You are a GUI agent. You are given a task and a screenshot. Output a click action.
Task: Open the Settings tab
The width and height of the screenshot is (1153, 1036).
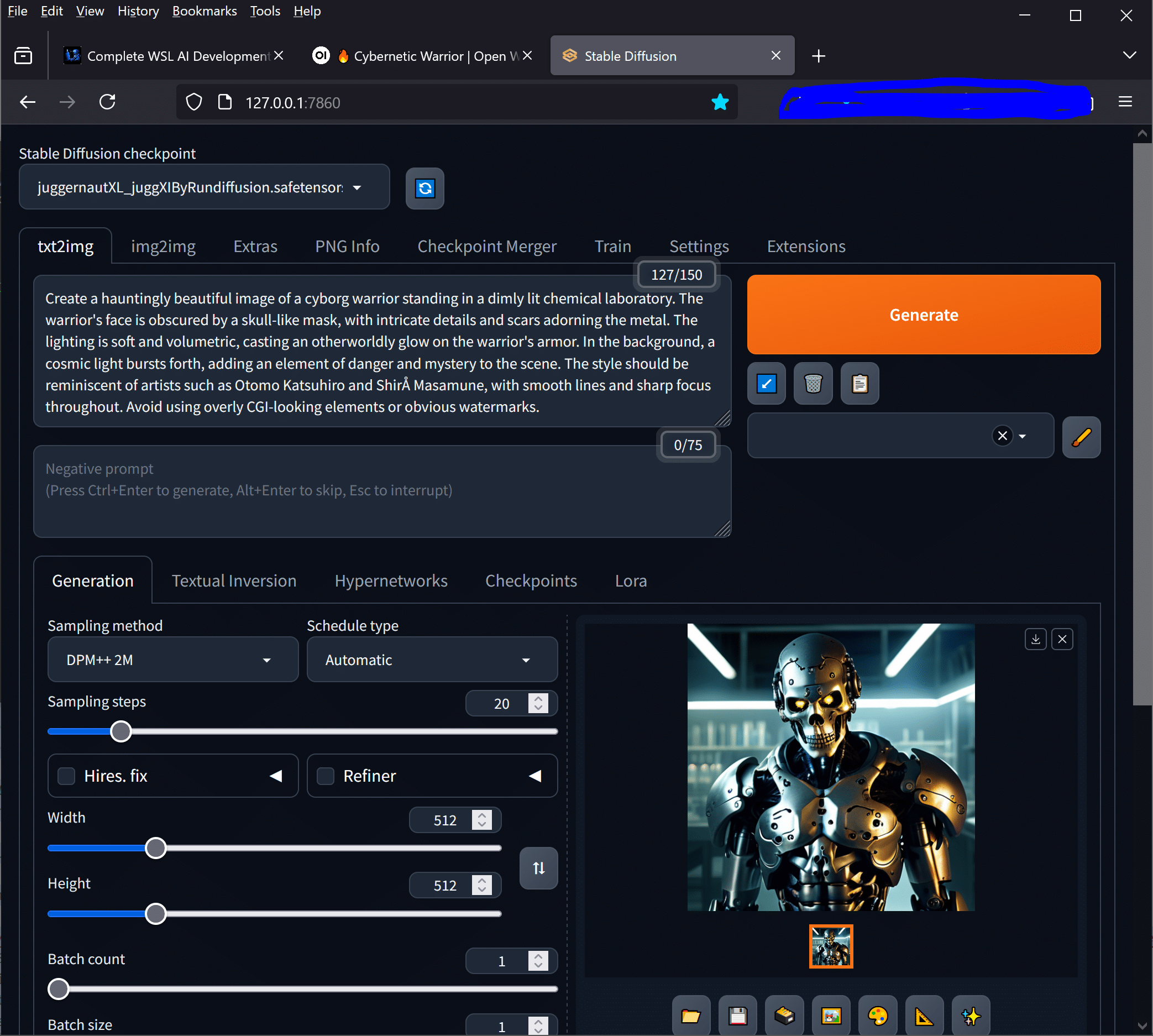(x=699, y=247)
